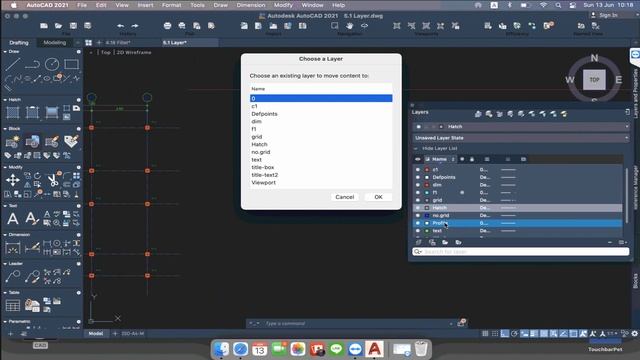Toggle visibility of the f1 layer
Screen dimensions: 640x360
pos(418,192)
